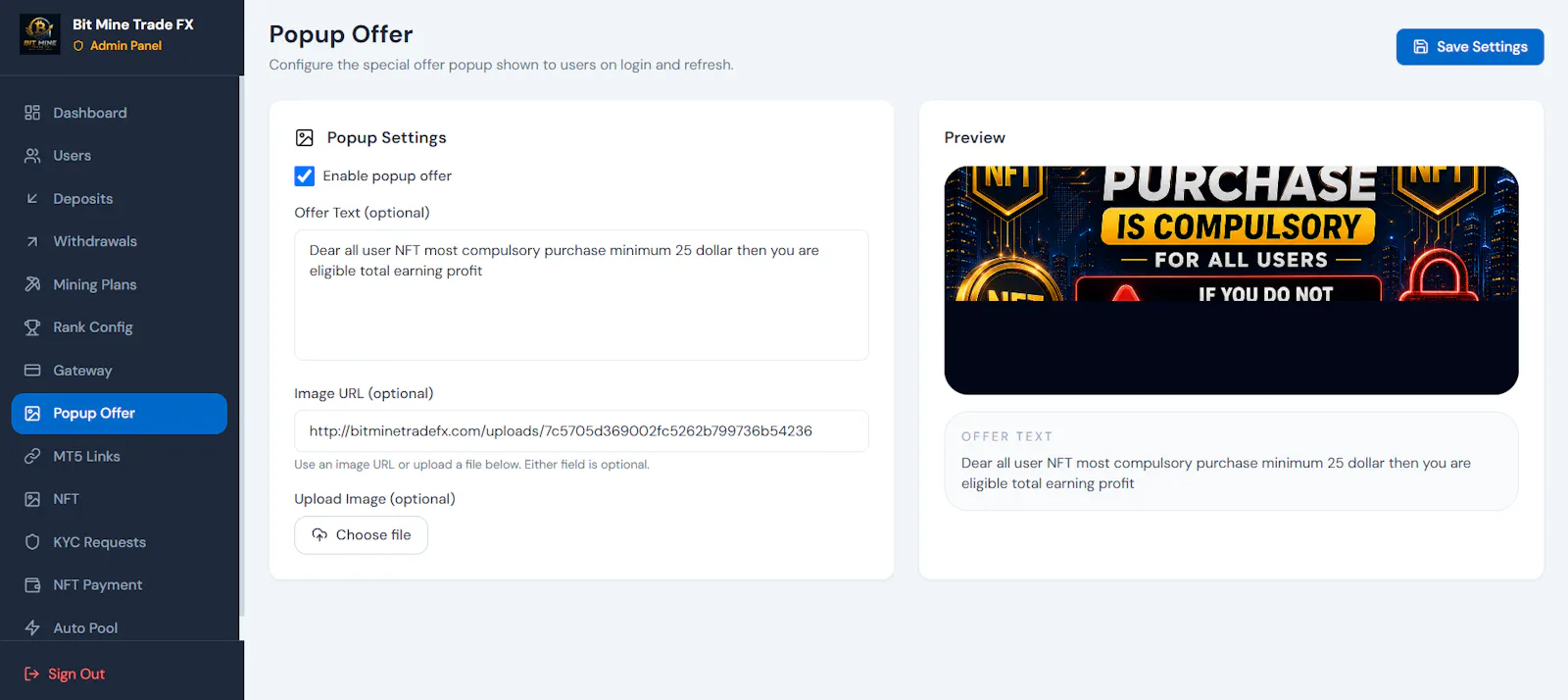The width and height of the screenshot is (1568, 700).
Task: Open the Dashboard menu item
Action: [120, 113]
